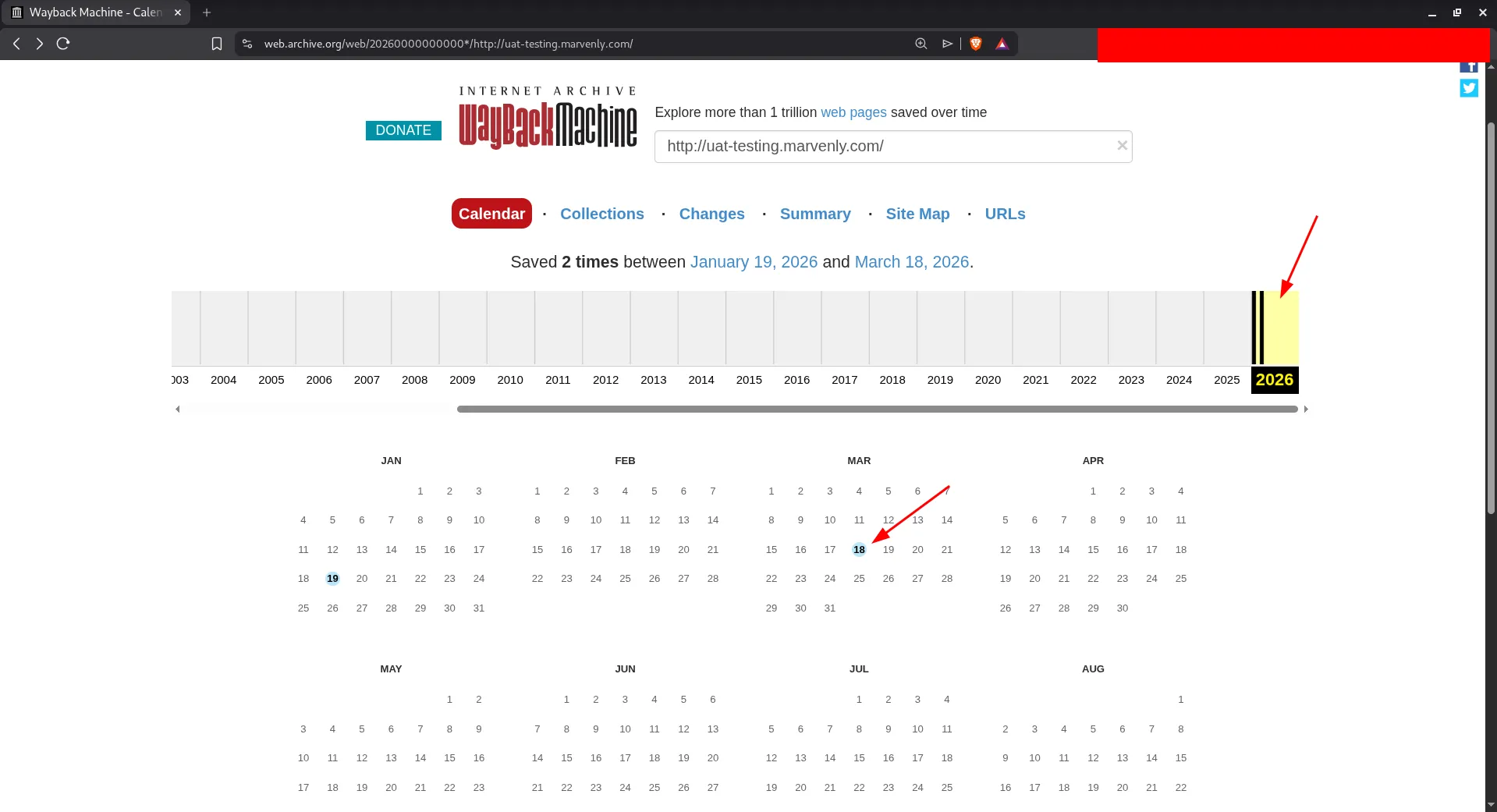Reload the current page
Viewport: 1497px width, 812px height.
[62, 44]
